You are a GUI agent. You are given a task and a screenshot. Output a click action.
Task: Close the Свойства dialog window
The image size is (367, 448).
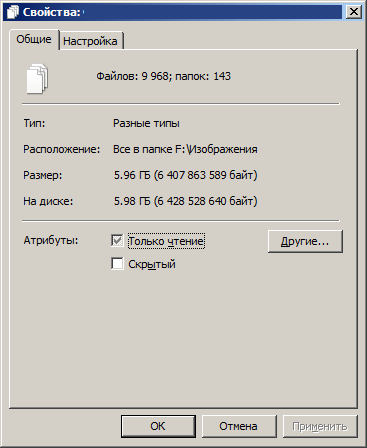click(354, 12)
